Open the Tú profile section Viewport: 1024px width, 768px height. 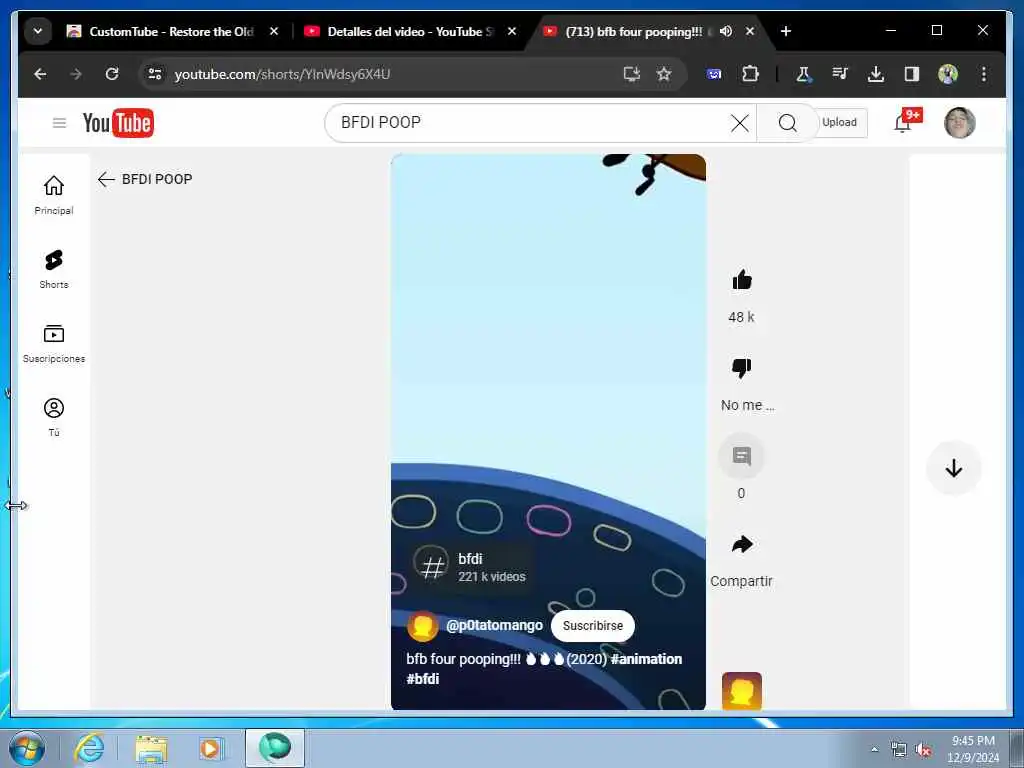(x=54, y=417)
